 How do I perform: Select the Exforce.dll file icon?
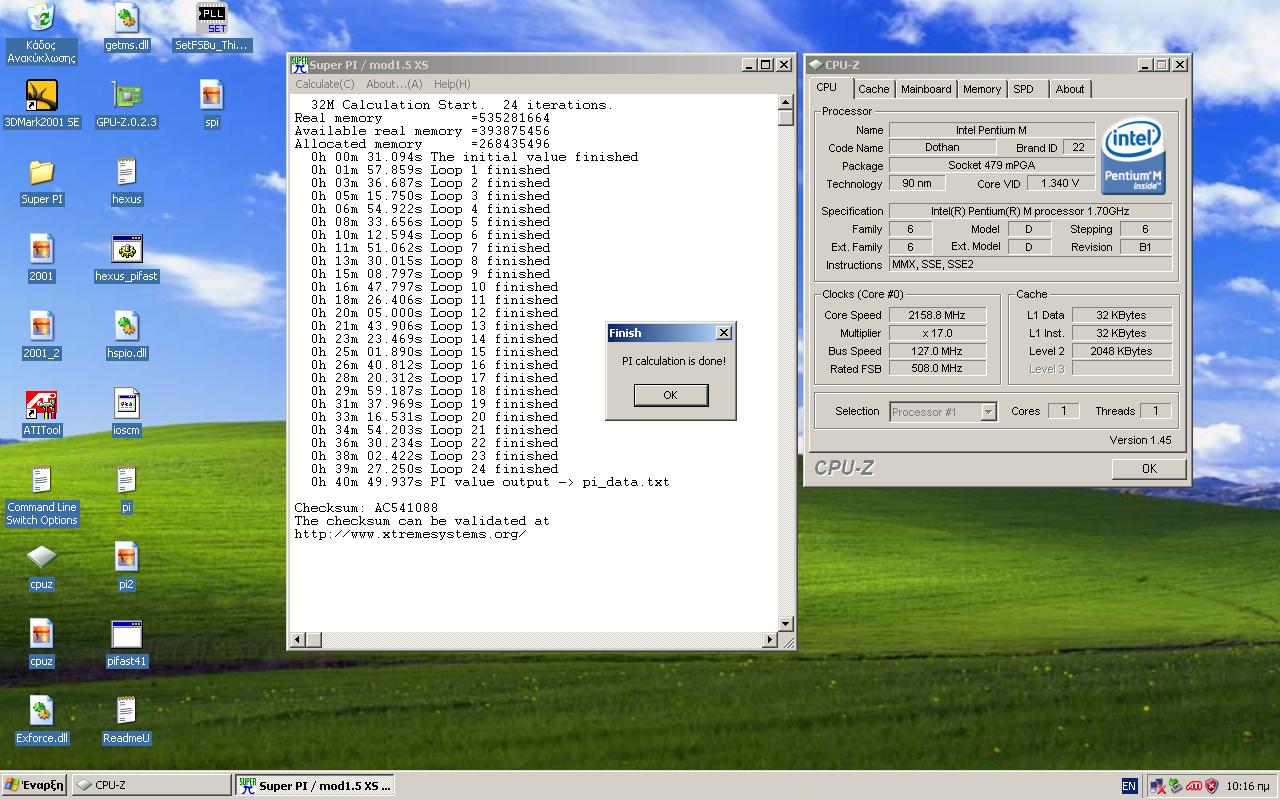point(41,720)
